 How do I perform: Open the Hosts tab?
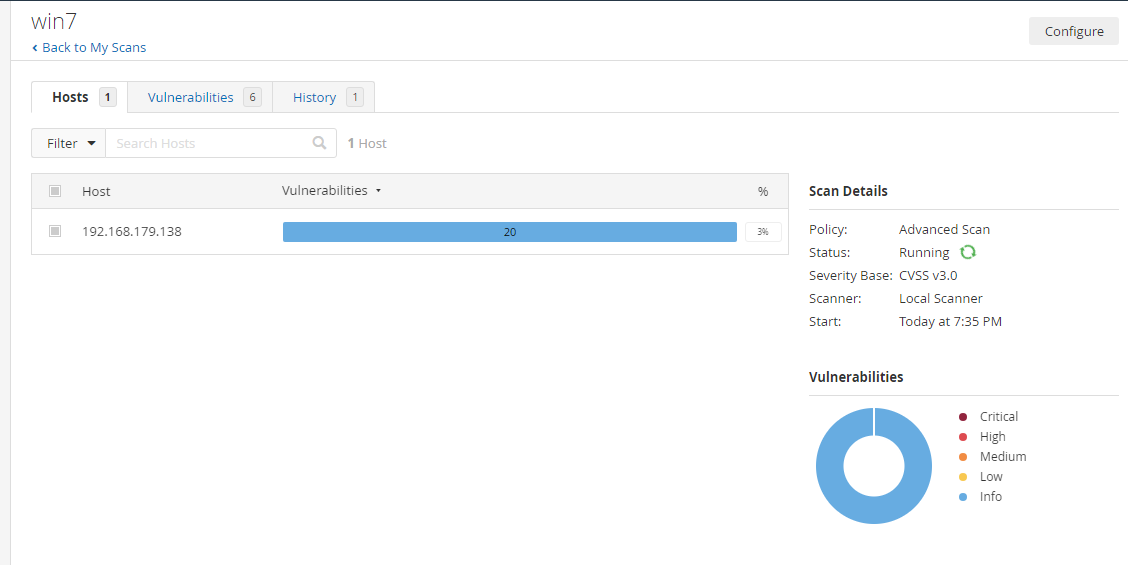click(79, 97)
